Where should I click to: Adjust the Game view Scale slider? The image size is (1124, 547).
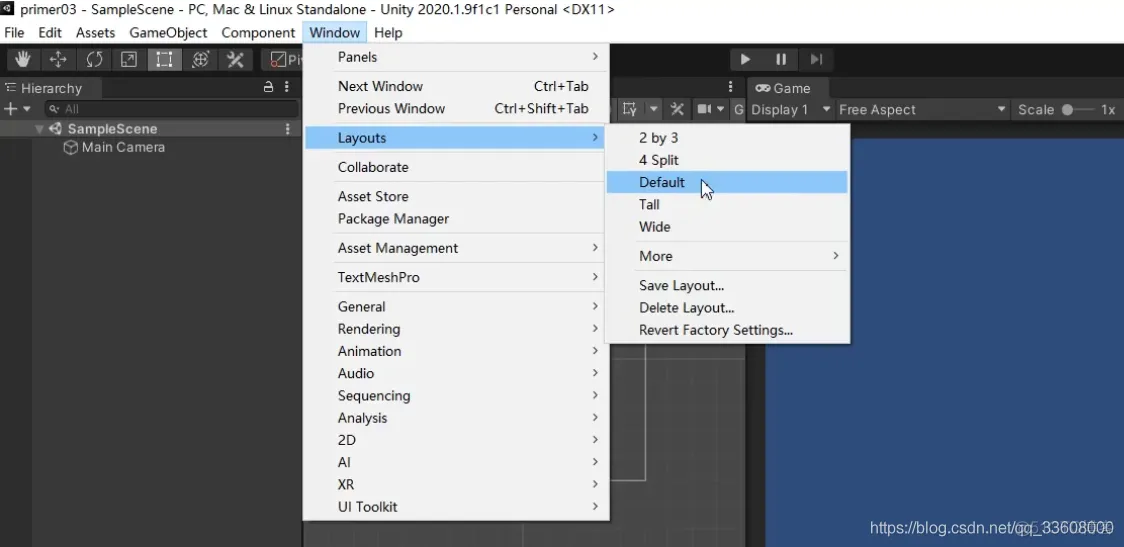coord(1078,110)
